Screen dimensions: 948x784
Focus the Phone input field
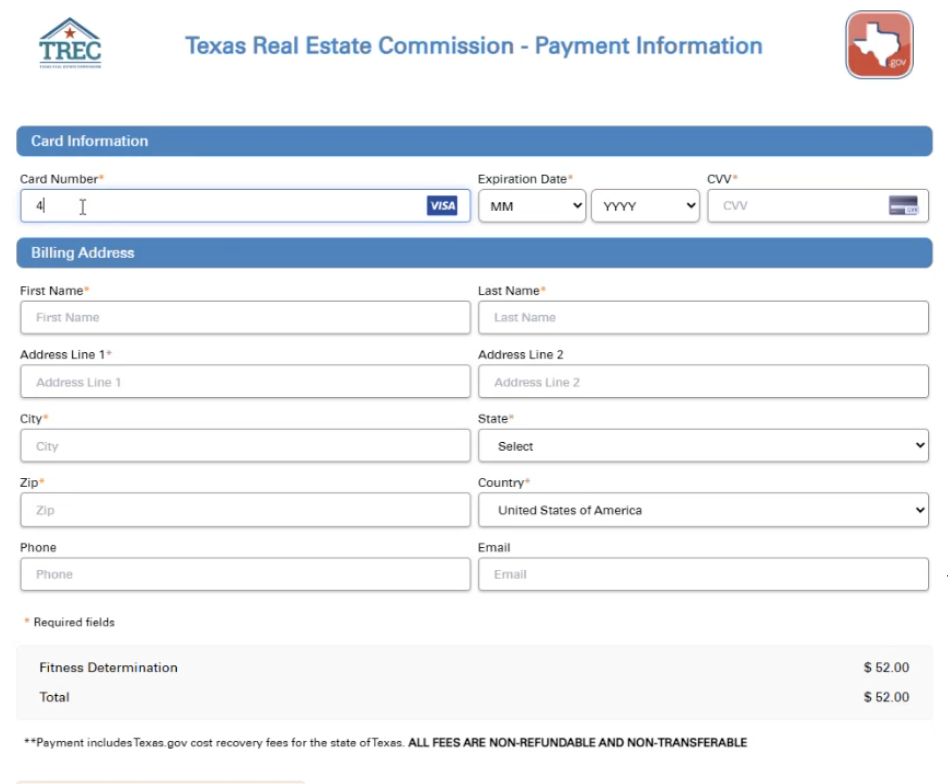[245, 574]
